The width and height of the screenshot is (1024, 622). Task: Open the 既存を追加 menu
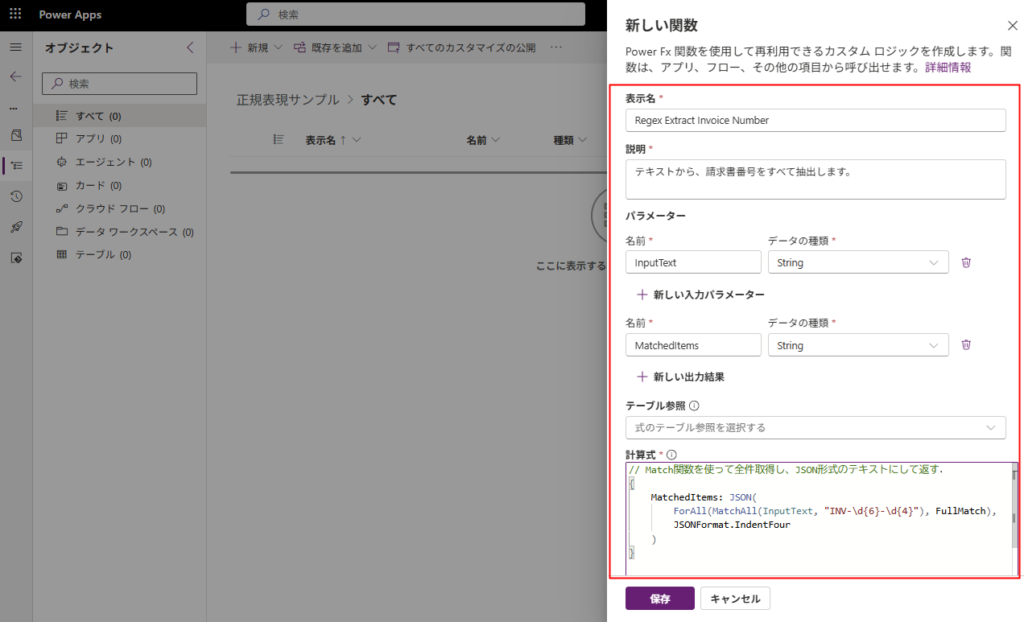(x=335, y=47)
